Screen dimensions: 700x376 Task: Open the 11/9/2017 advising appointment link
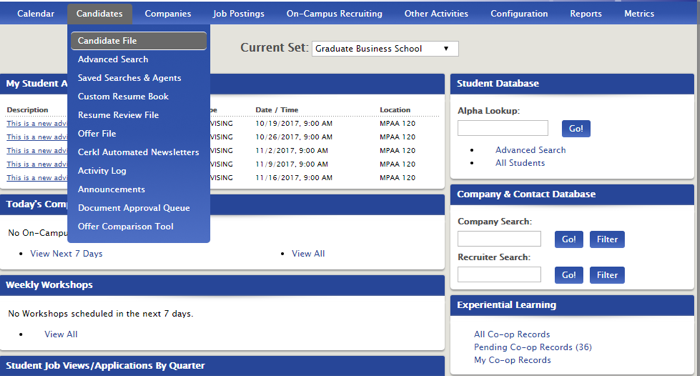tap(37, 164)
